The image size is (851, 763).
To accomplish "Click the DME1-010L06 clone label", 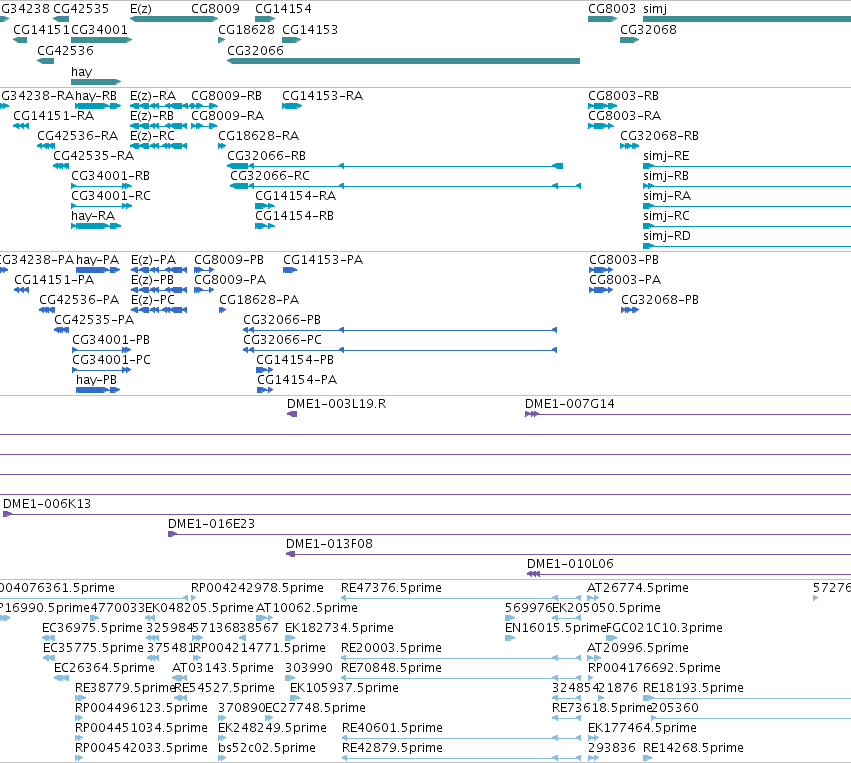I will coord(570,564).
